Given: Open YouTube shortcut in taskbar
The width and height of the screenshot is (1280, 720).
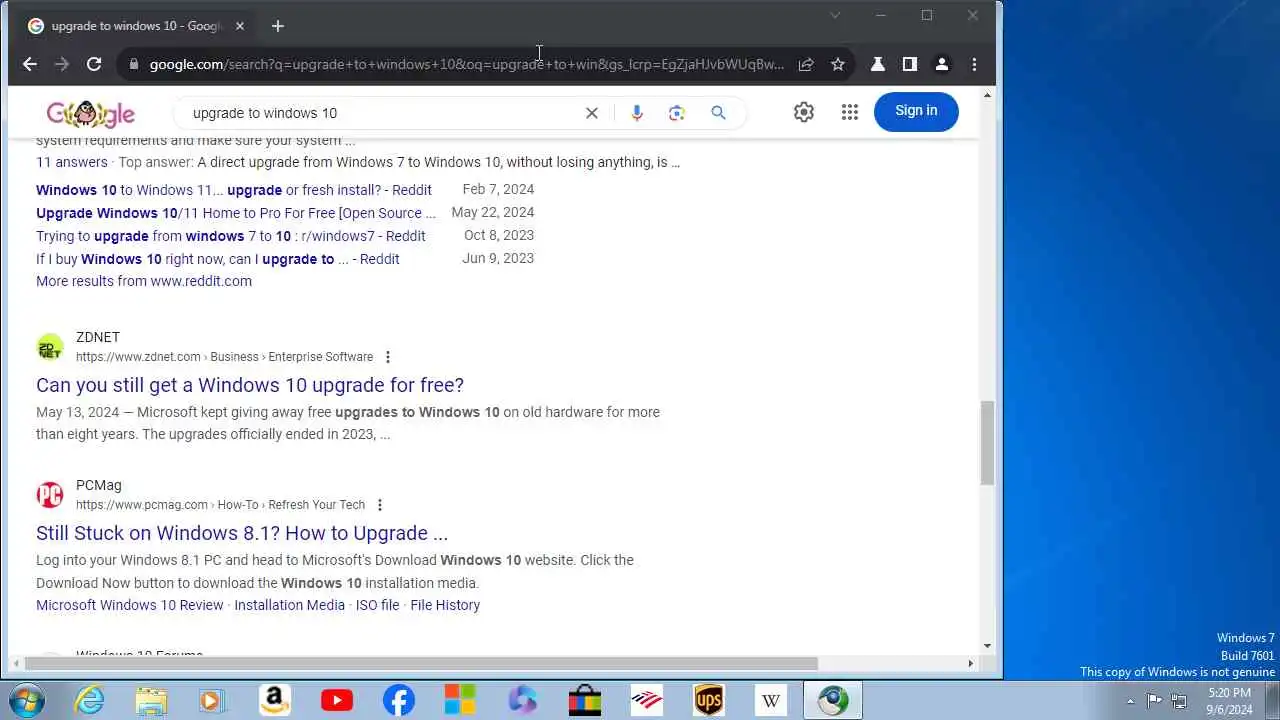Looking at the screenshot, I should (337, 701).
